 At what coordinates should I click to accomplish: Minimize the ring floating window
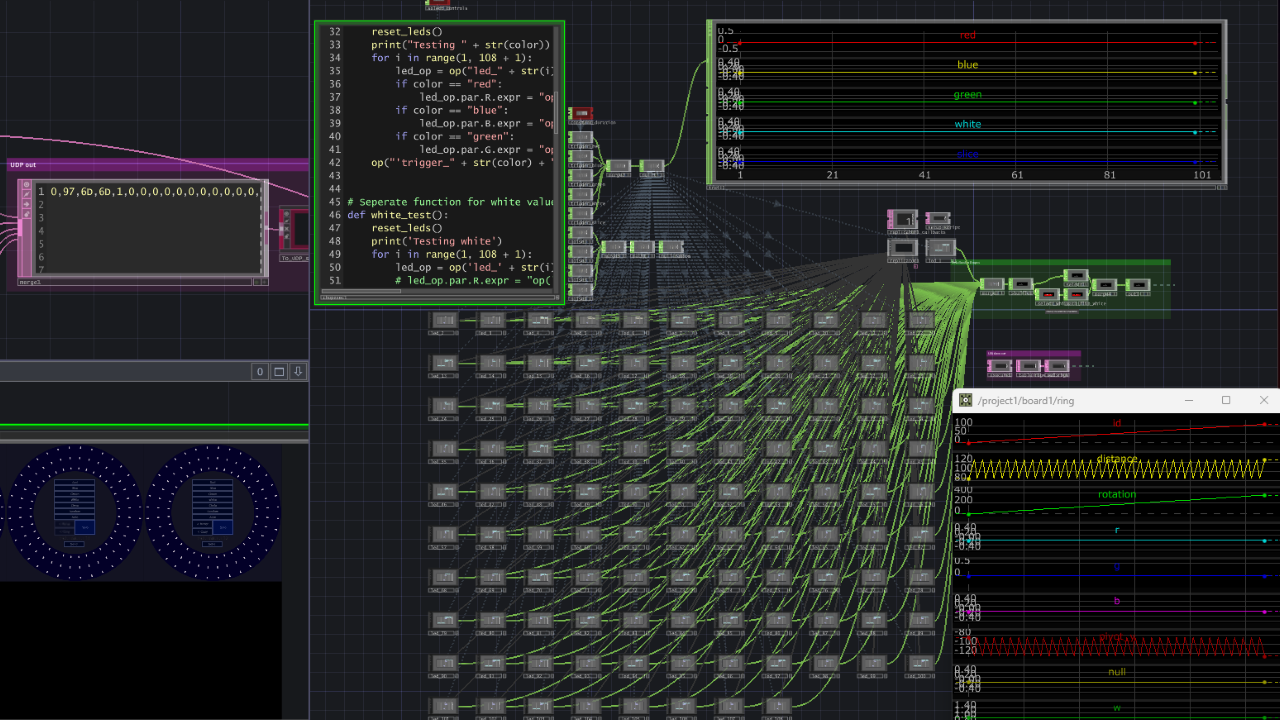tap(1189, 400)
